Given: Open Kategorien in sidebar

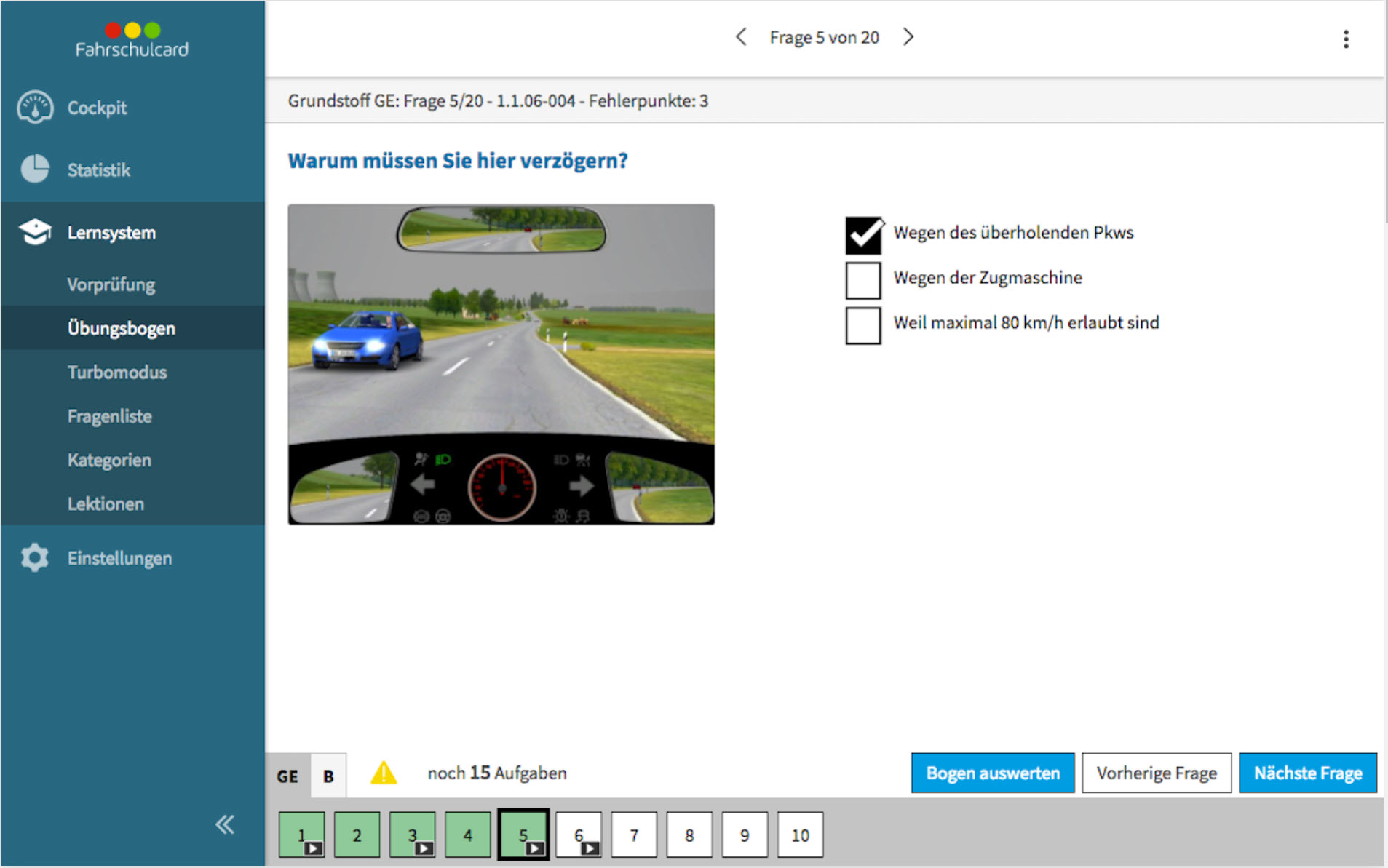Looking at the screenshot, I should [x=109, y=460].
